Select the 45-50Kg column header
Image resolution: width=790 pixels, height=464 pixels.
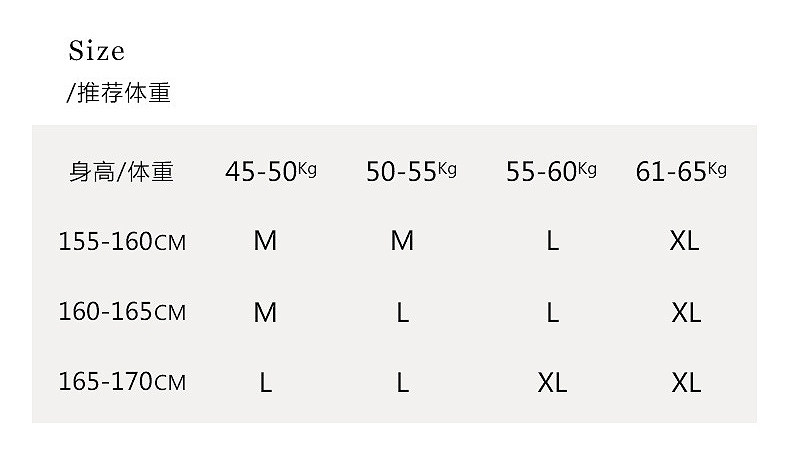[270, 171]
